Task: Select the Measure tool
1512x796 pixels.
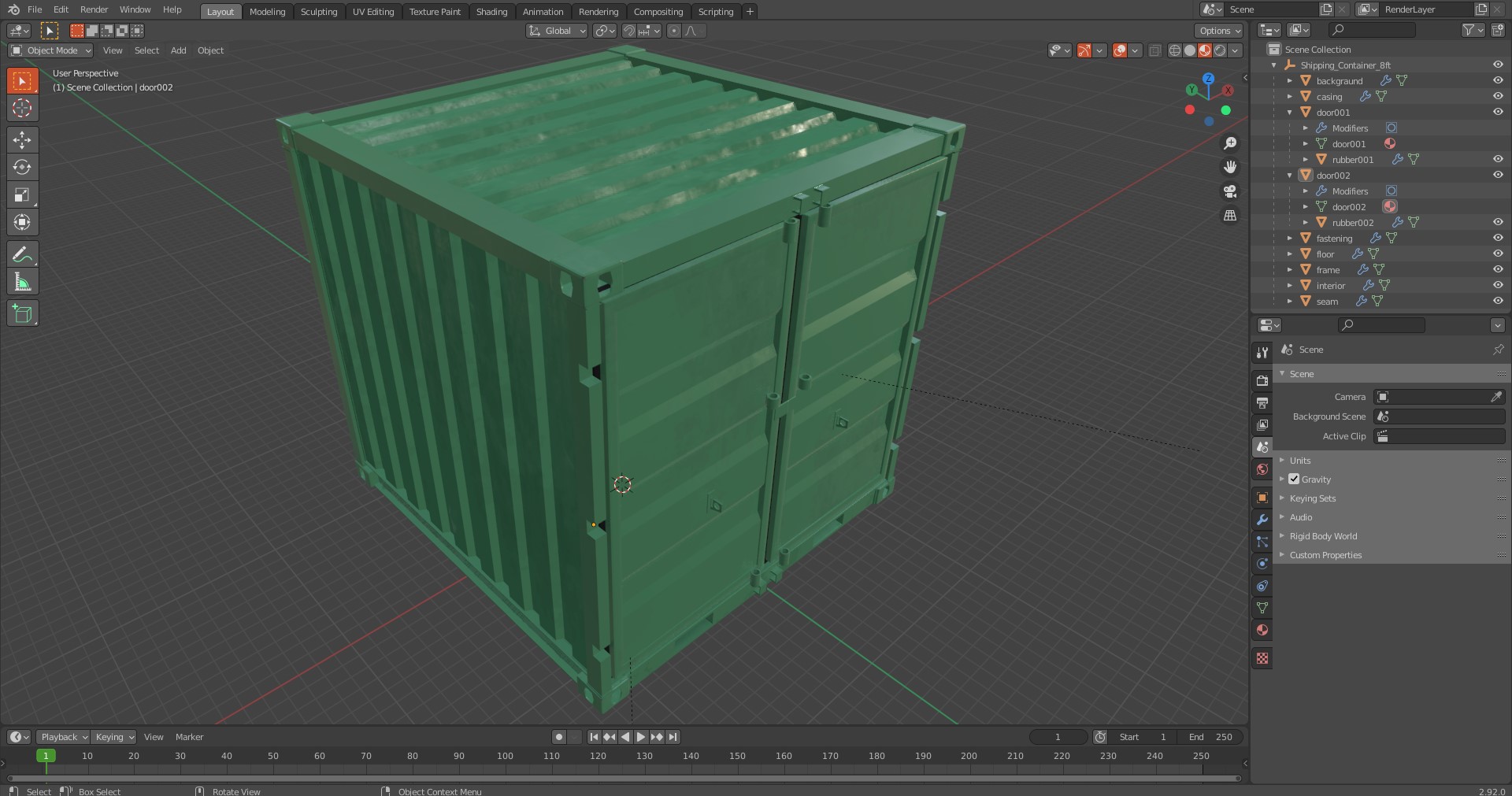Action: click(22, 282)
